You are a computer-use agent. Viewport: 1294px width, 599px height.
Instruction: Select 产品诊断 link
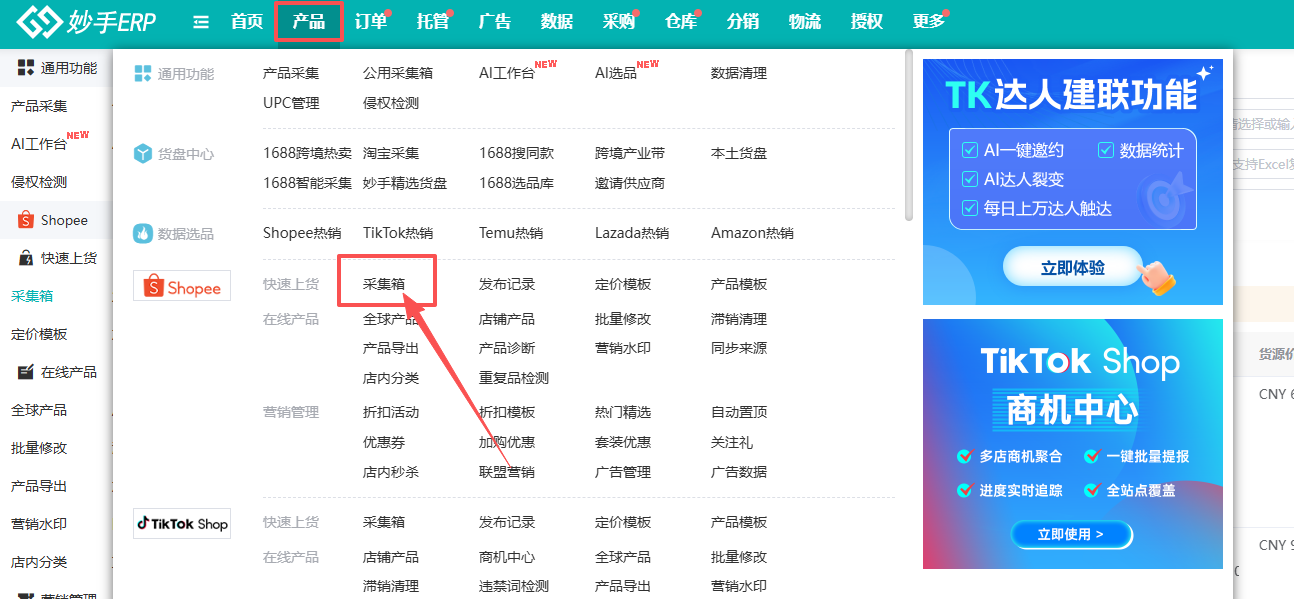[507, 348]
